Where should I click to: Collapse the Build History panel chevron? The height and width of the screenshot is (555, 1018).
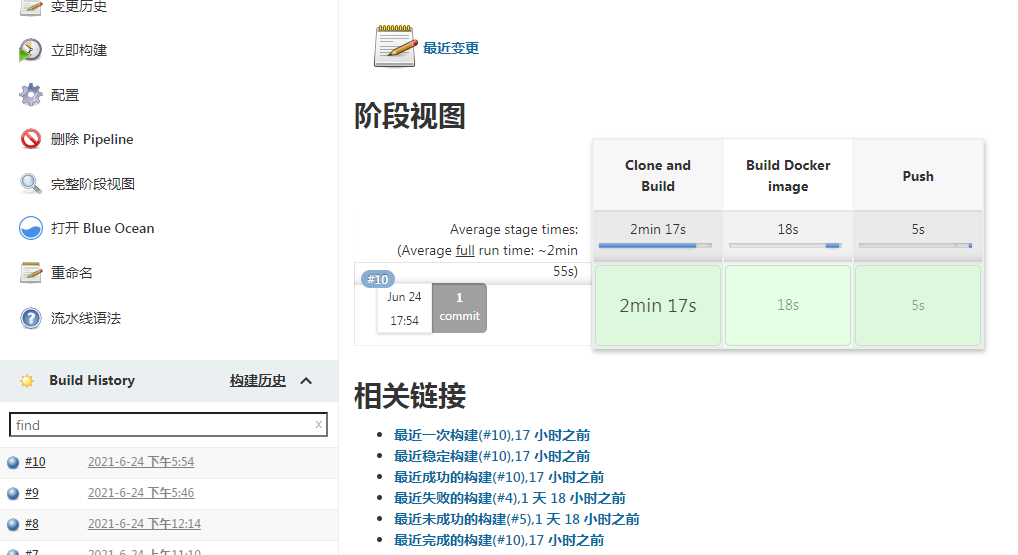coord(306,381)
